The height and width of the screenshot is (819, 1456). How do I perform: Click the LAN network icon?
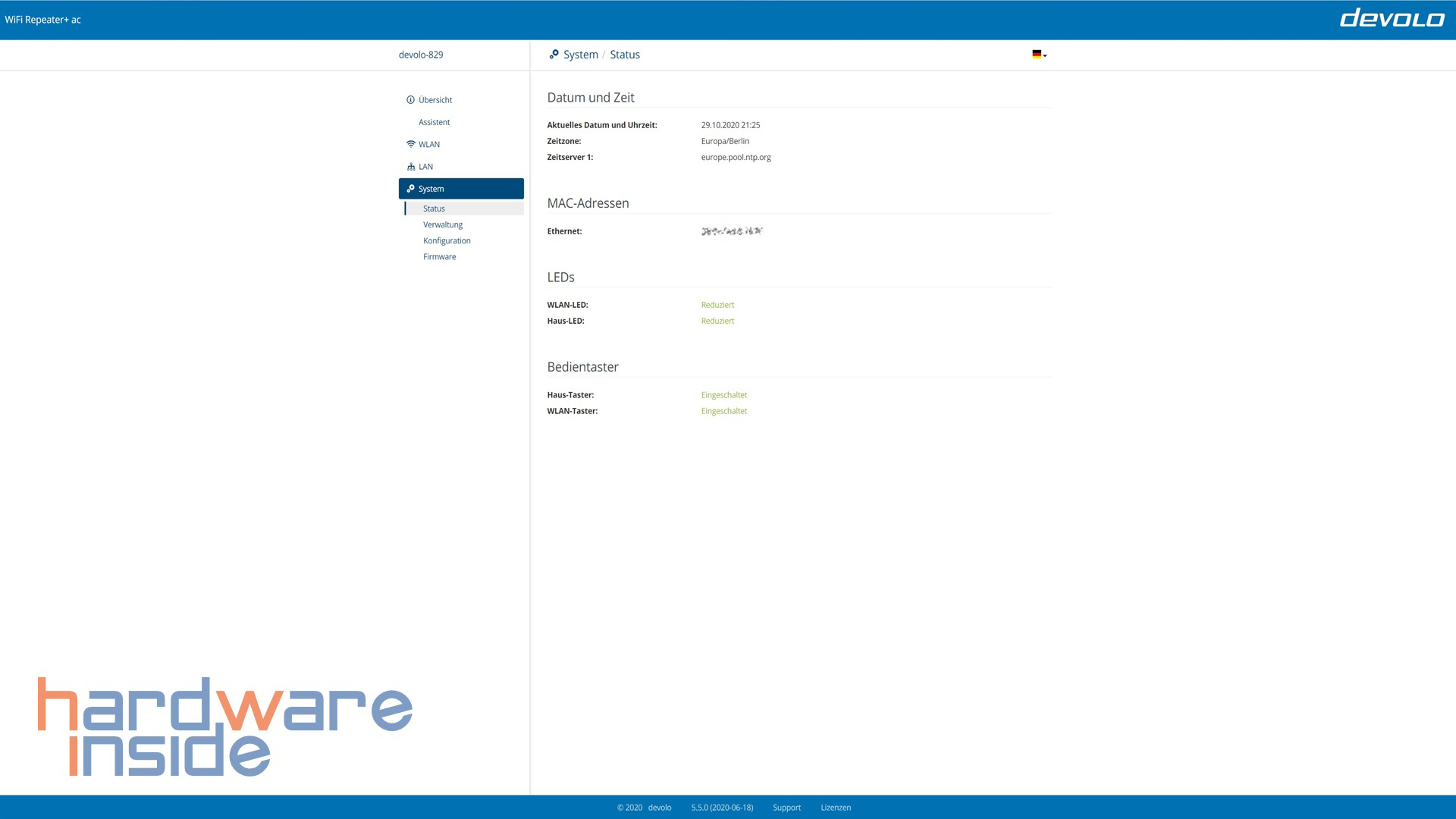[411, 167]
